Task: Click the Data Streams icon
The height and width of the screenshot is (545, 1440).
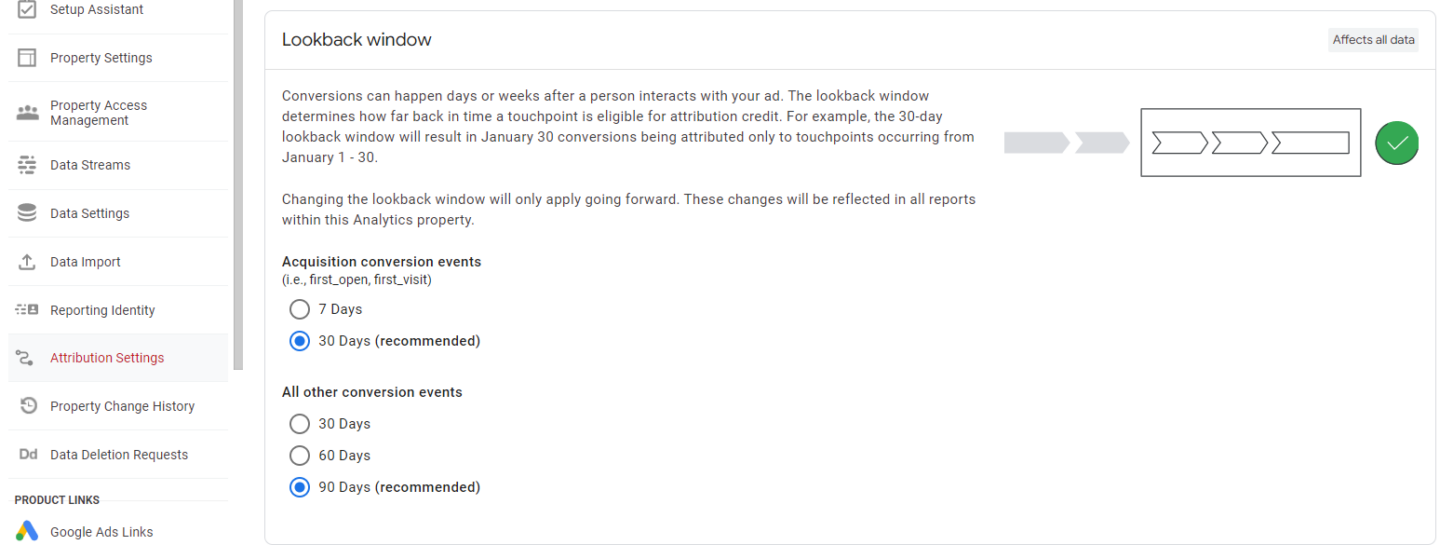Action: click(x=27, y=165)
